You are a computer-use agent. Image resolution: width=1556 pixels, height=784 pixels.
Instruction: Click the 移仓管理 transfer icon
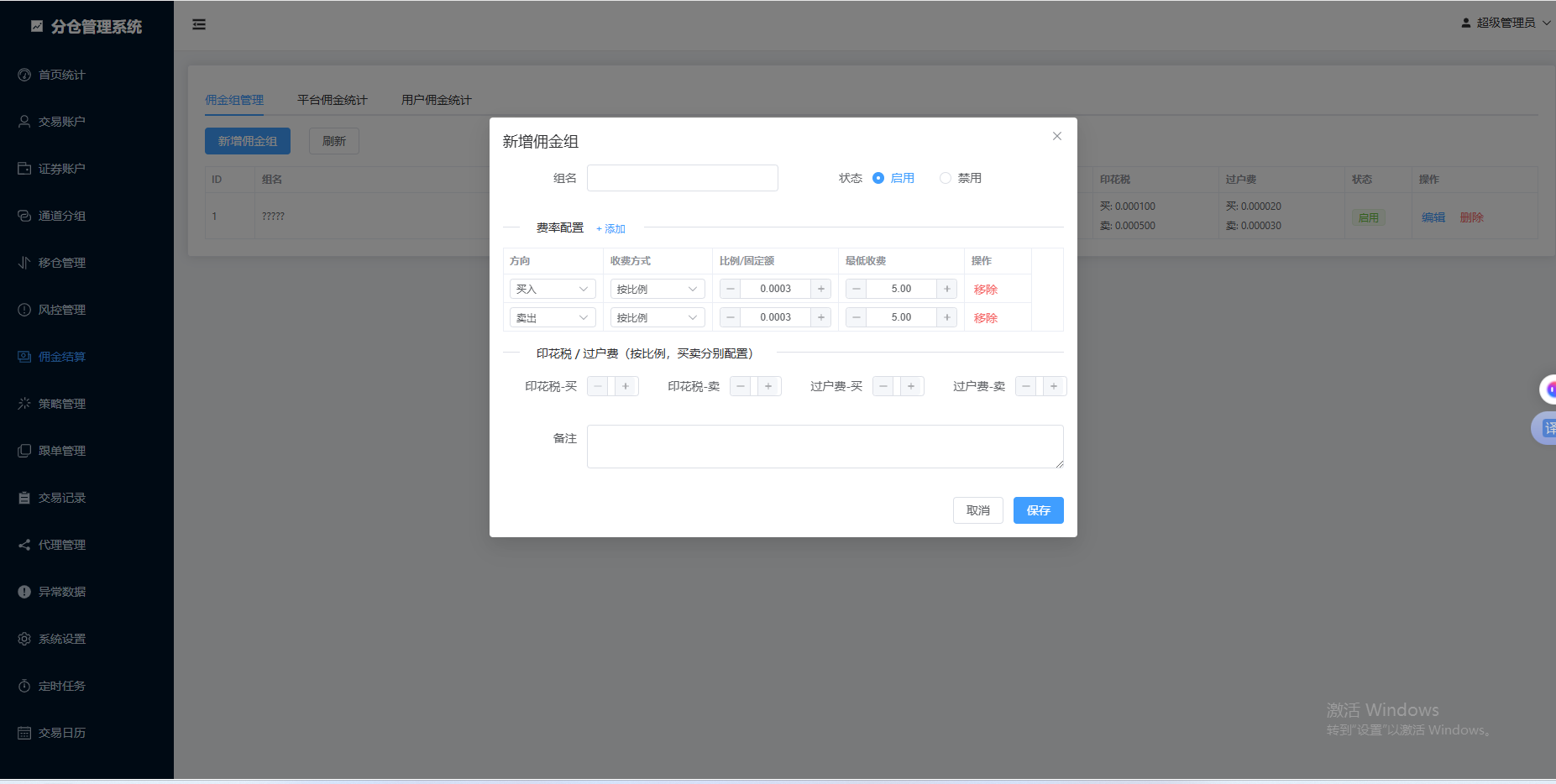coord(24,263)
